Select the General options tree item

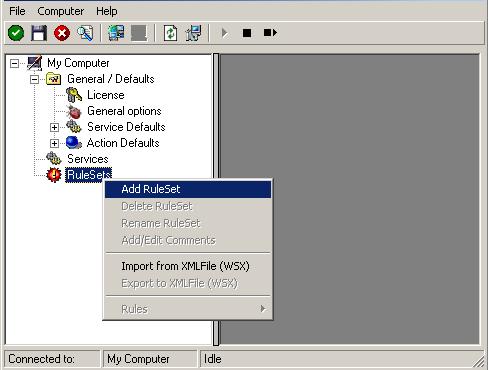click(124, 111)
